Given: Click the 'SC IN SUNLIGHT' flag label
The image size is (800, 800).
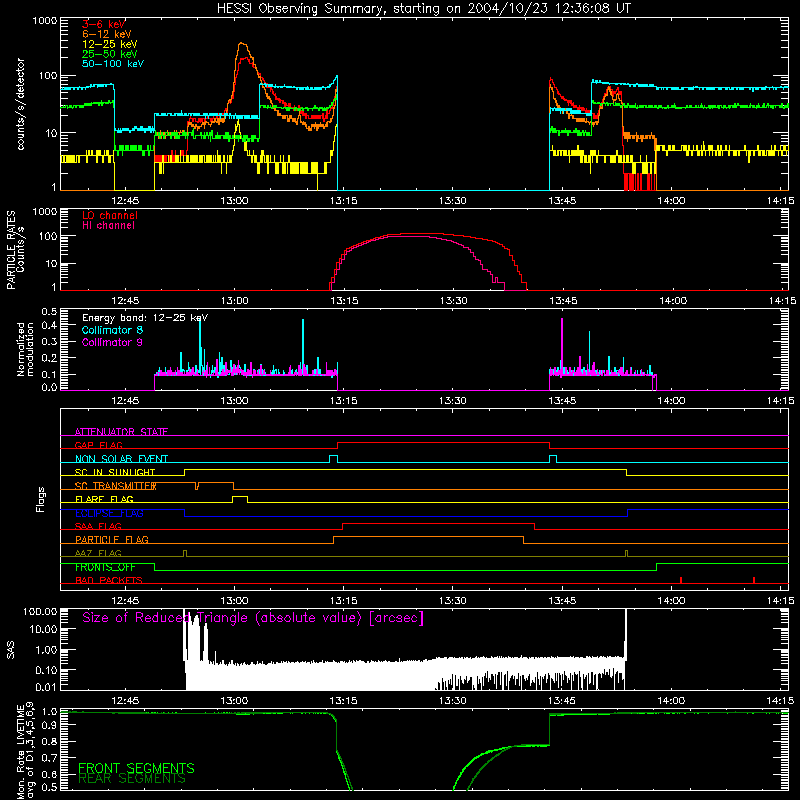Looking at the screenshot, I should click(115, 472).
